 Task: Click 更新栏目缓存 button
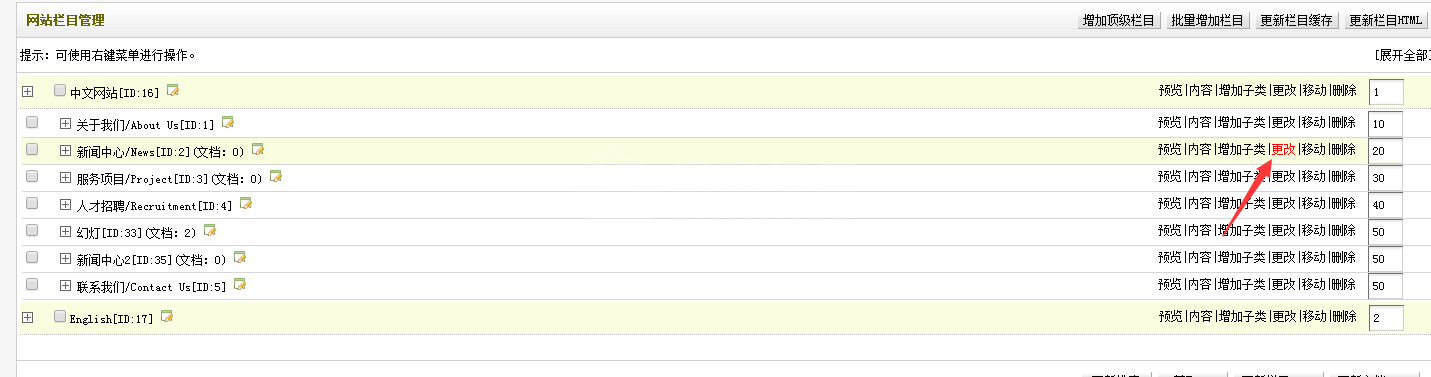[1296, 20]
